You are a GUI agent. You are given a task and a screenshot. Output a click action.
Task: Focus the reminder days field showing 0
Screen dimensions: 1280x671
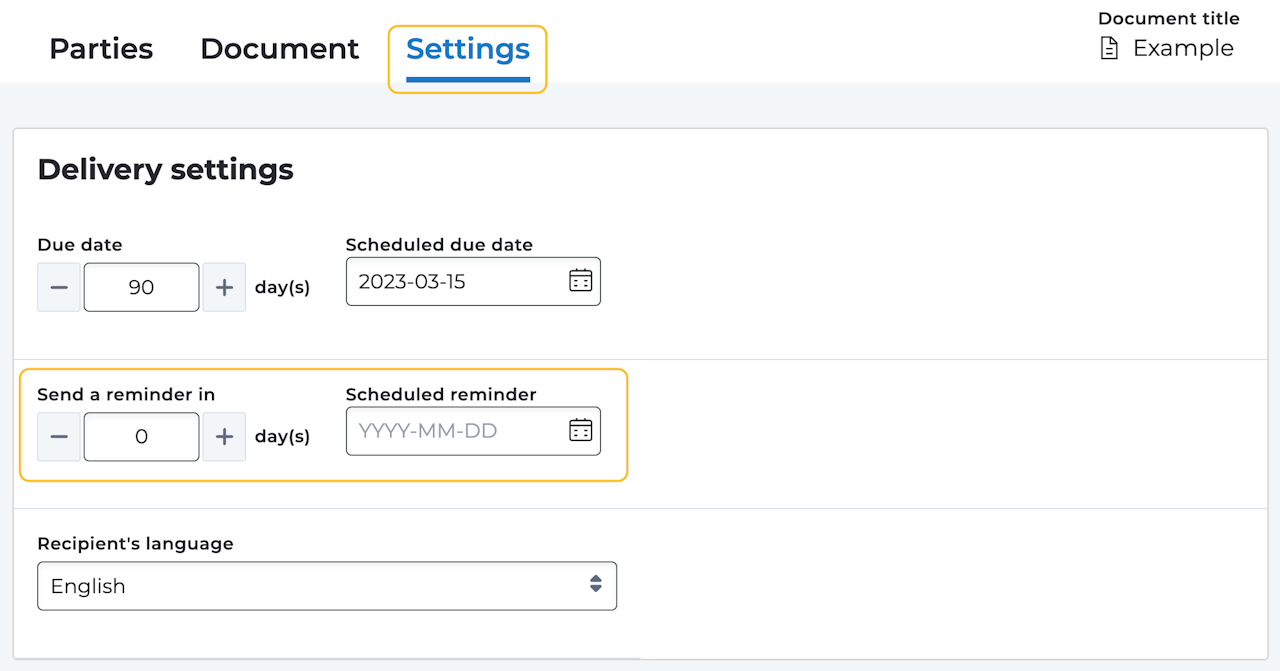(141, 437)
